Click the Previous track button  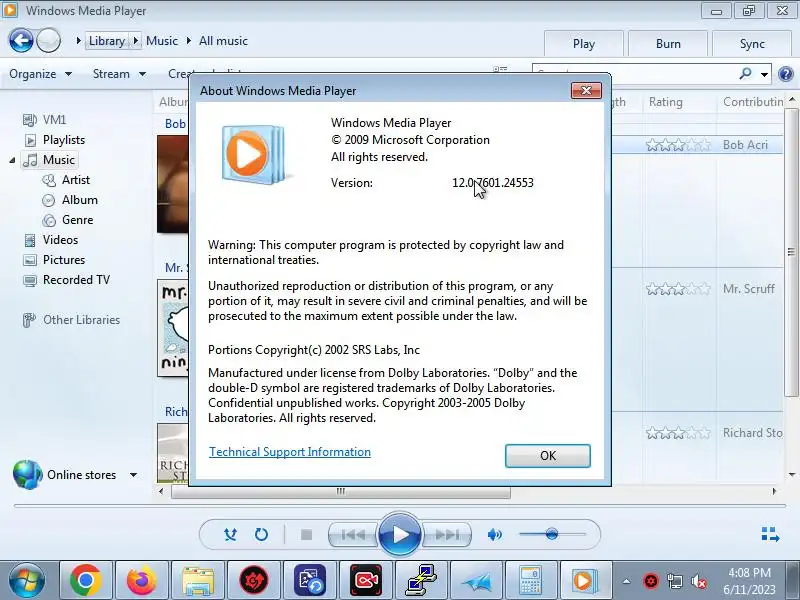coord(353,535)
